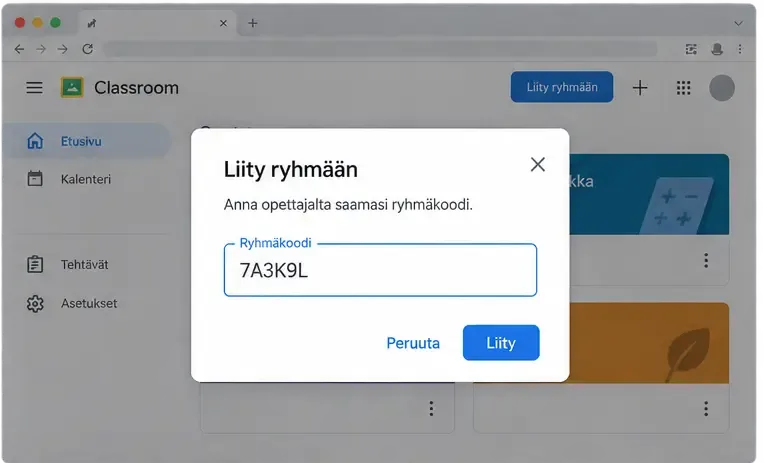
Task: Open the account profile avatar
Action: click(722, 88)
